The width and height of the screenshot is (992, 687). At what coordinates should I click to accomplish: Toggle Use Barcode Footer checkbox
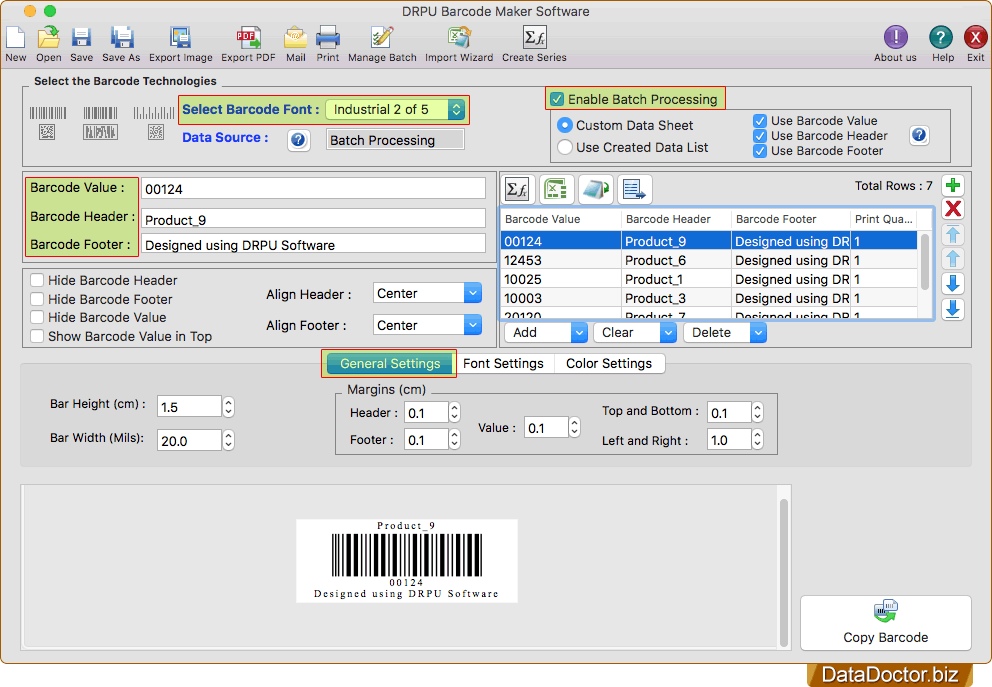[x=760, y=151]
